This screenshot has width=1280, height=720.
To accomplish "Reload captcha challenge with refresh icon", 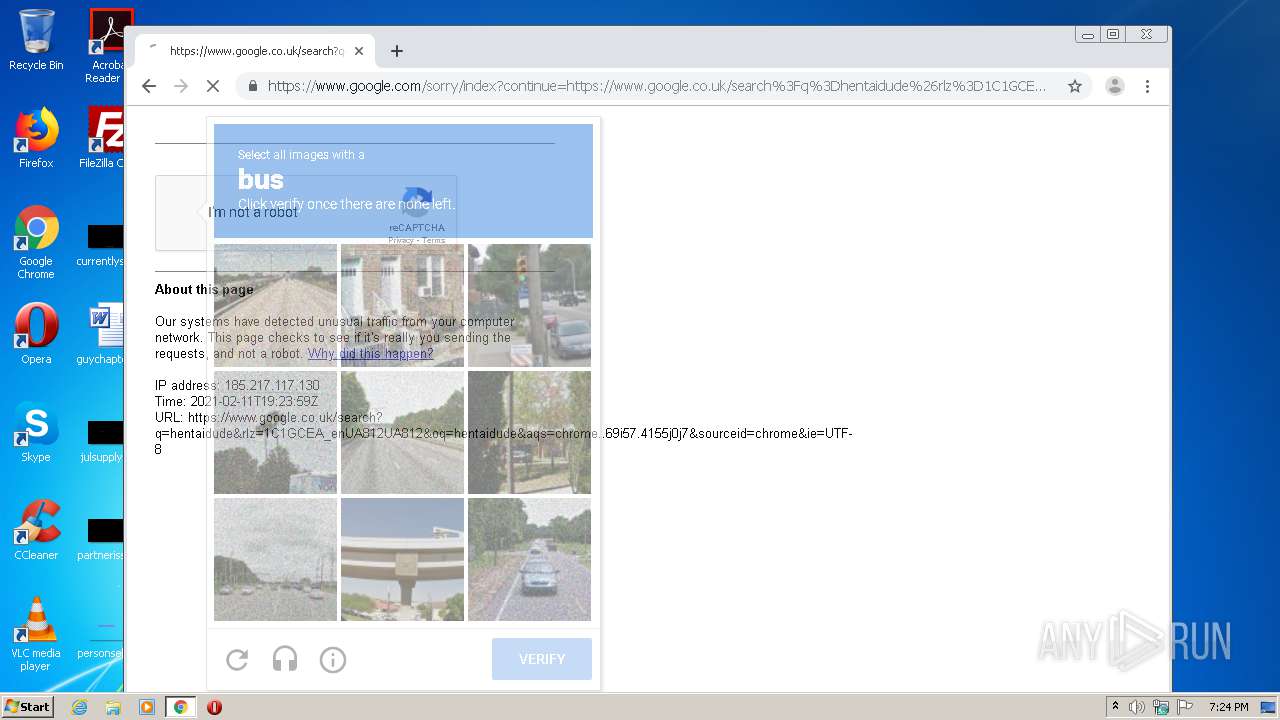I will tap(237, 659).
